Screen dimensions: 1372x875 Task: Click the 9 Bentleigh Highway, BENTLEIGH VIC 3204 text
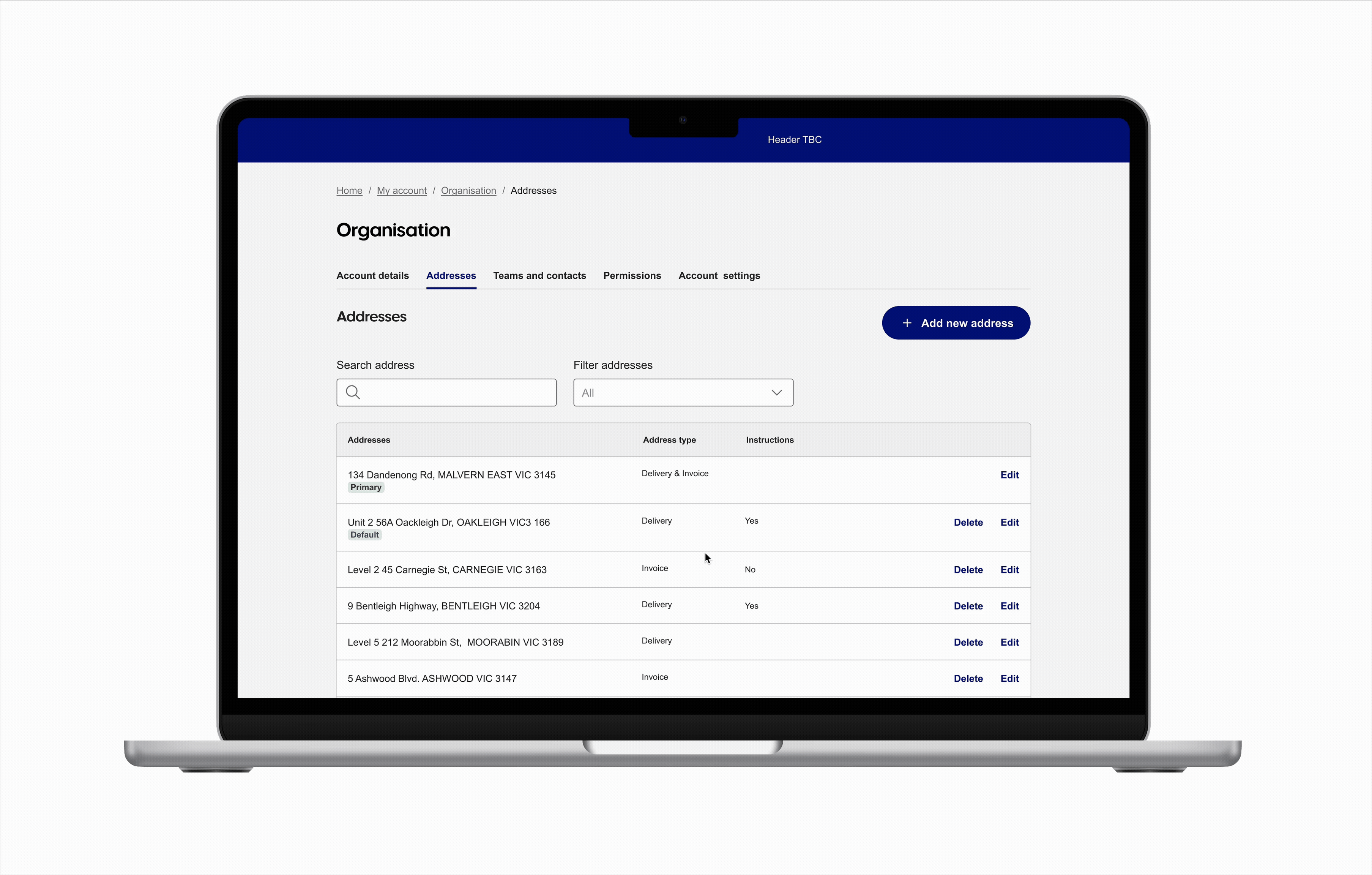(443, 606)
